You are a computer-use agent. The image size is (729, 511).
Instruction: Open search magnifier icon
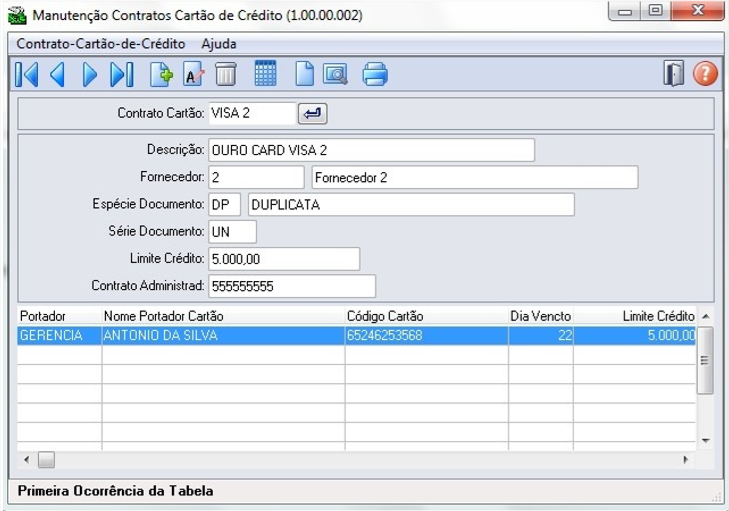[x=335, y=74]
